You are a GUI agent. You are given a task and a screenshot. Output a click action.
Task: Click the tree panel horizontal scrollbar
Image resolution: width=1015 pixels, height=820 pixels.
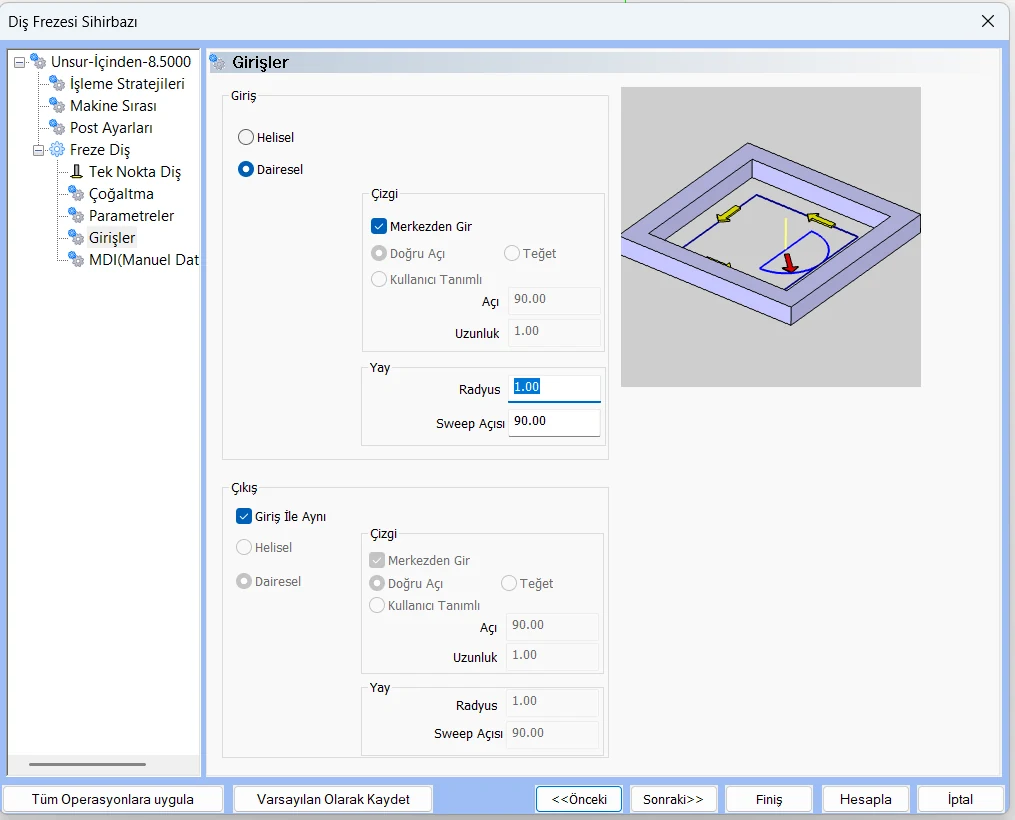coord(87,764)
